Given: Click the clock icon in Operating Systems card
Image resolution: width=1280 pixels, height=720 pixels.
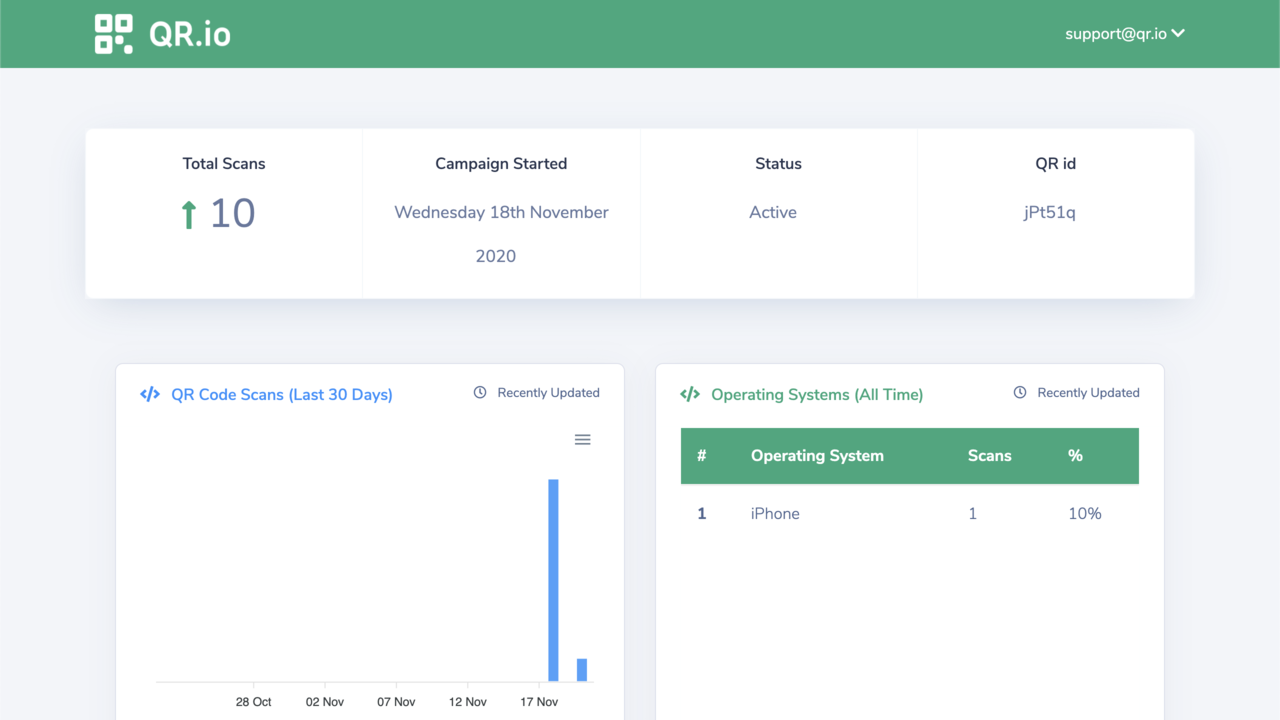Looking at the screenshot, I should coord(1020,393).
